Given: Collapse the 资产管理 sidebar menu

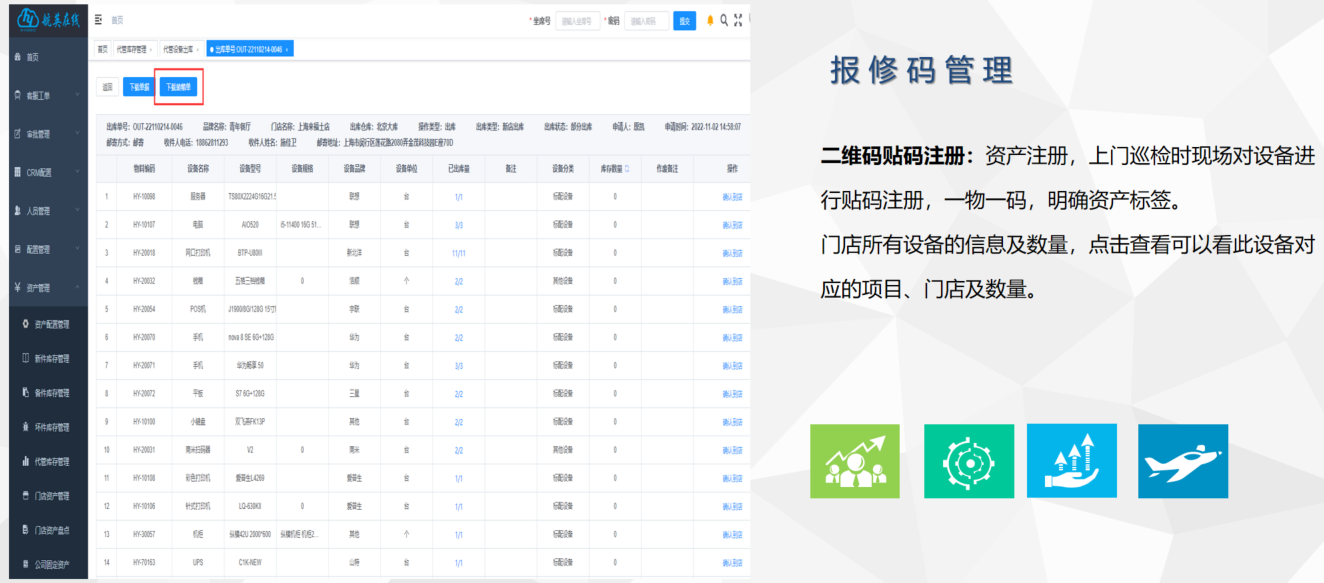Looking at the screenshot, I should (x=45, y=288).
